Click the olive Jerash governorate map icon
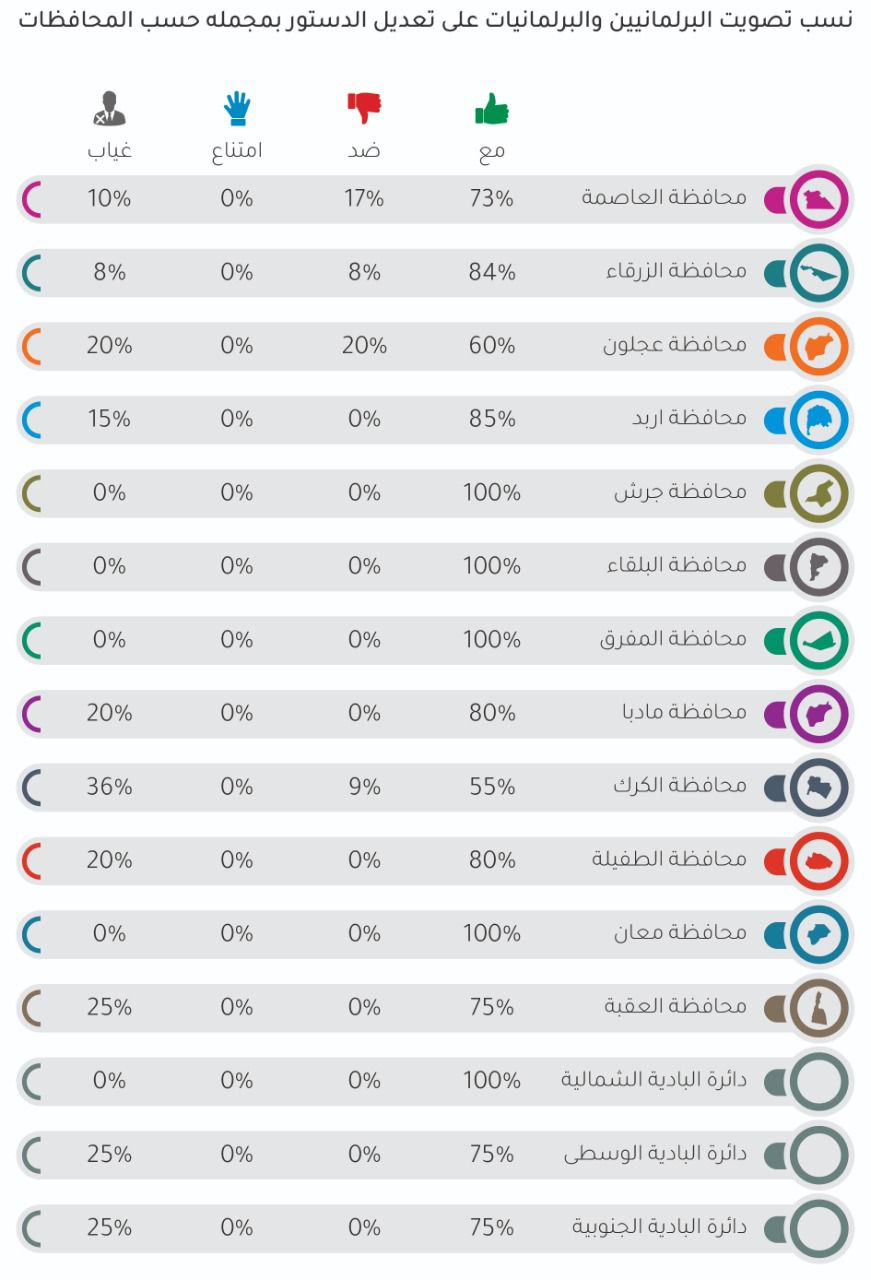This screenshot has height=1280, width=871. [x=819, y=493]
